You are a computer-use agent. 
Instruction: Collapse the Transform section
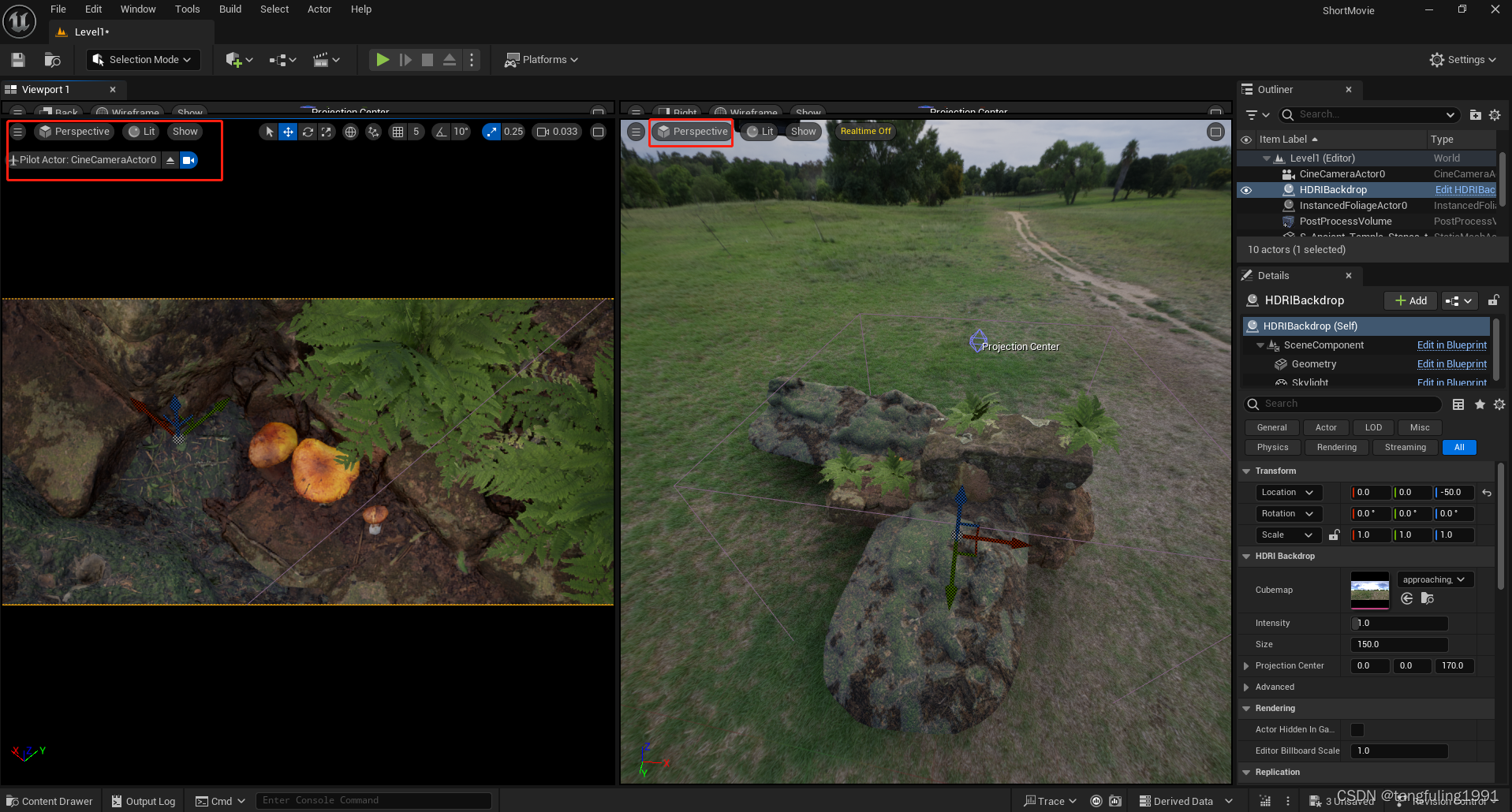(x=1246, y=471)
